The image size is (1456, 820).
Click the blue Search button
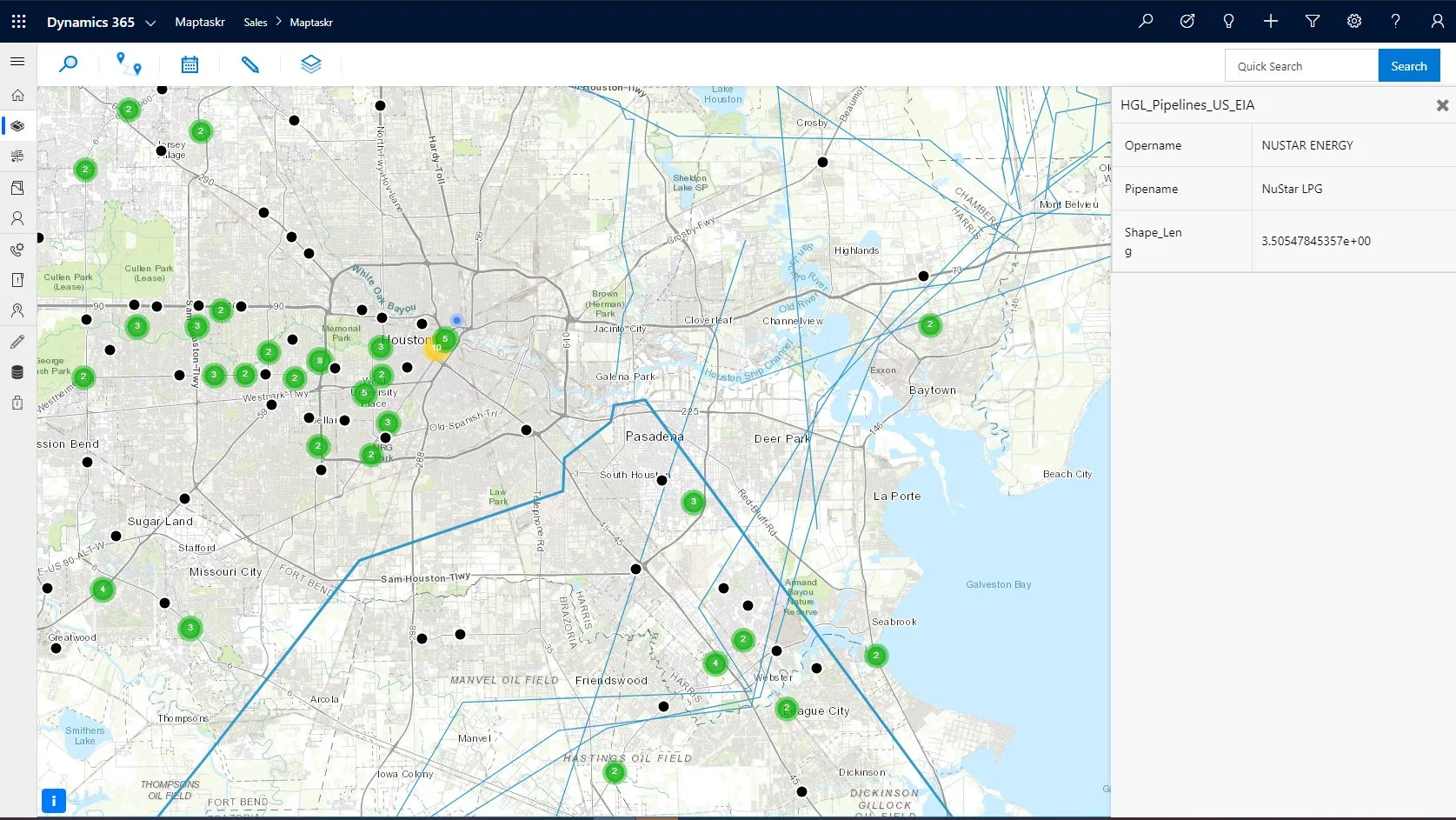click(x=1409, y=66)
